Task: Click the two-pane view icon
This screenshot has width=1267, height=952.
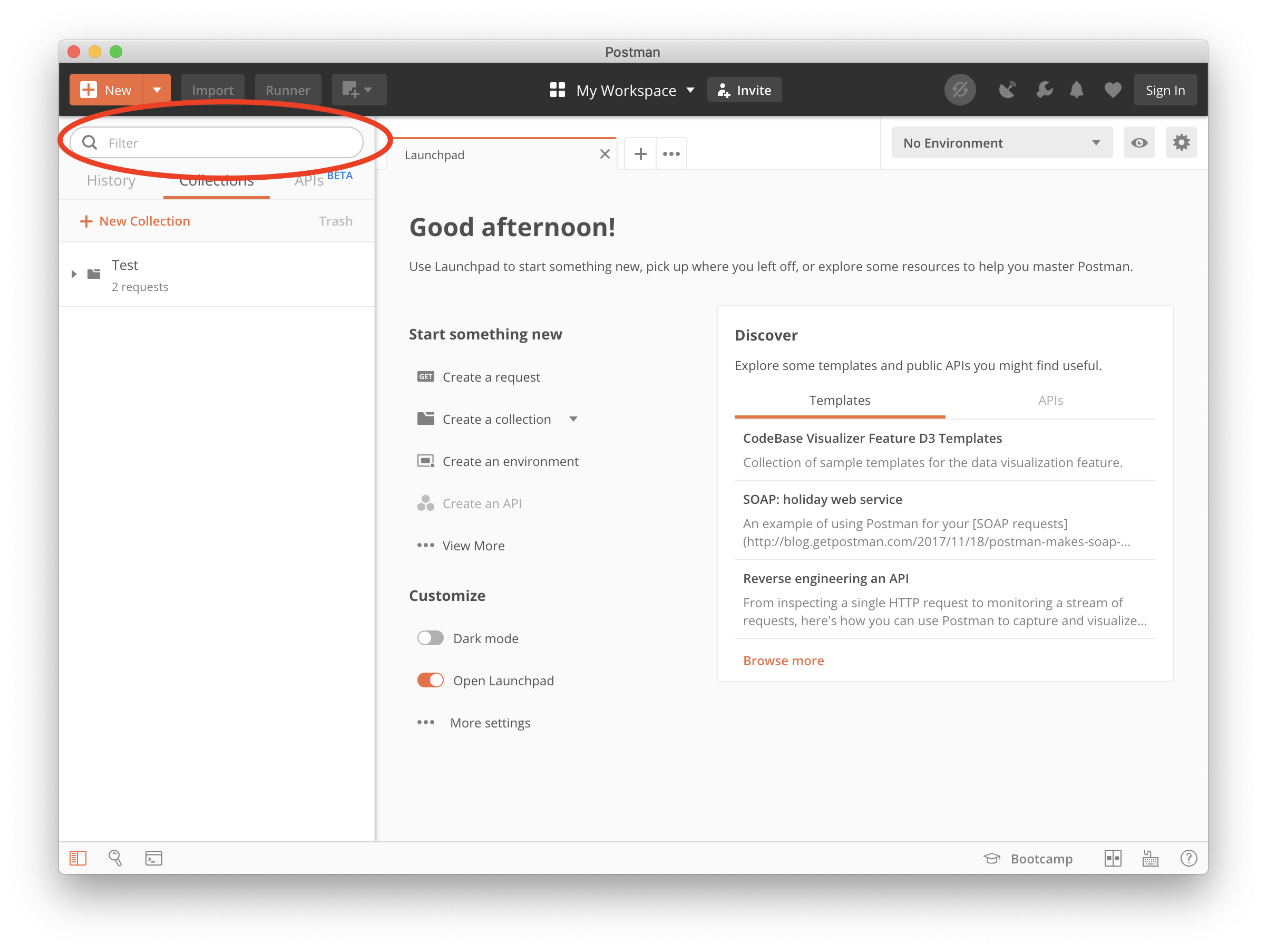Action: pyautogui.click(x=1113, y=858)
